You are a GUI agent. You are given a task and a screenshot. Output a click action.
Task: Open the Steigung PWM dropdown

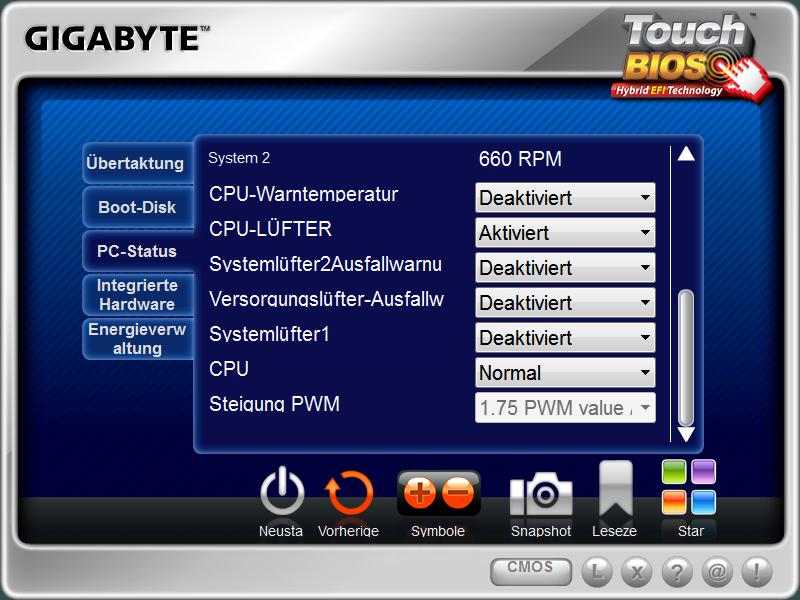pyautogui.click(x=565, y=407)
